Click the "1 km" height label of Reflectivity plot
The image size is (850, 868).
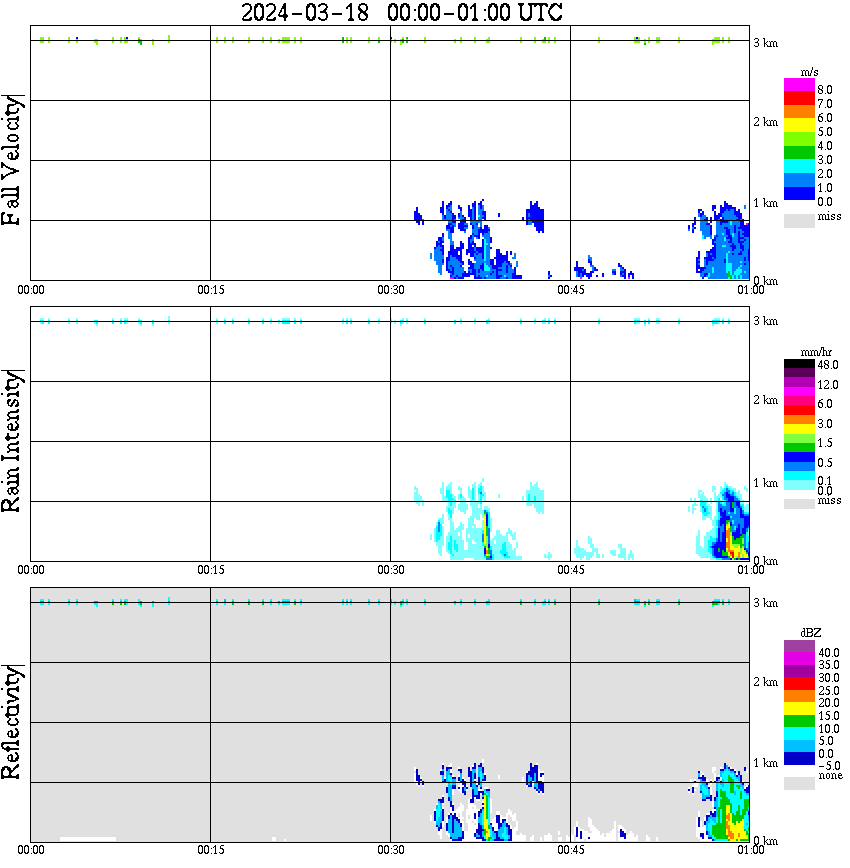[x=765, y=763]
